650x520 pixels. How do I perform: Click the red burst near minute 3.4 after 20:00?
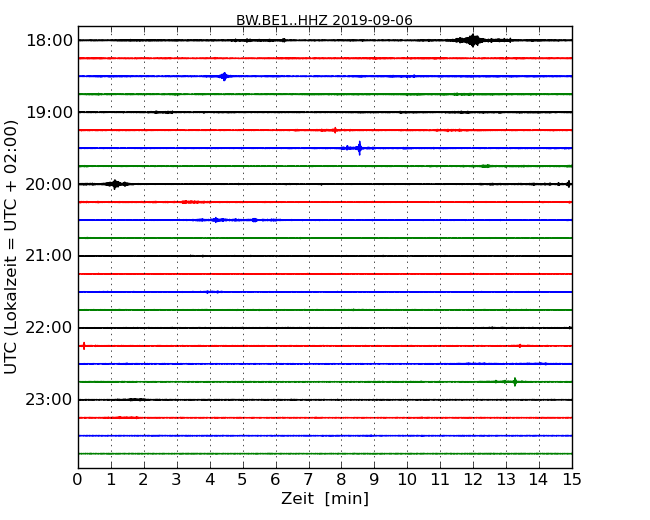(190, 202)
